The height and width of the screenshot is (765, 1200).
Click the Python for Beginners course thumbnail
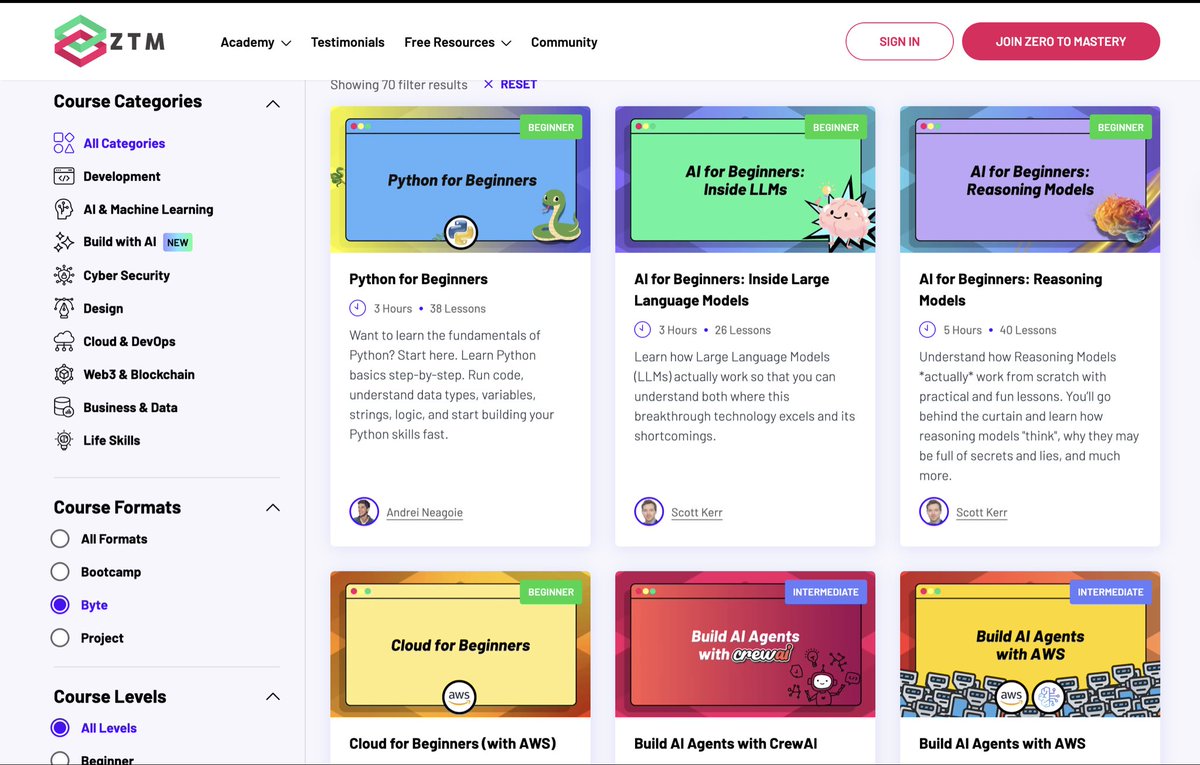tap(460, 180)
